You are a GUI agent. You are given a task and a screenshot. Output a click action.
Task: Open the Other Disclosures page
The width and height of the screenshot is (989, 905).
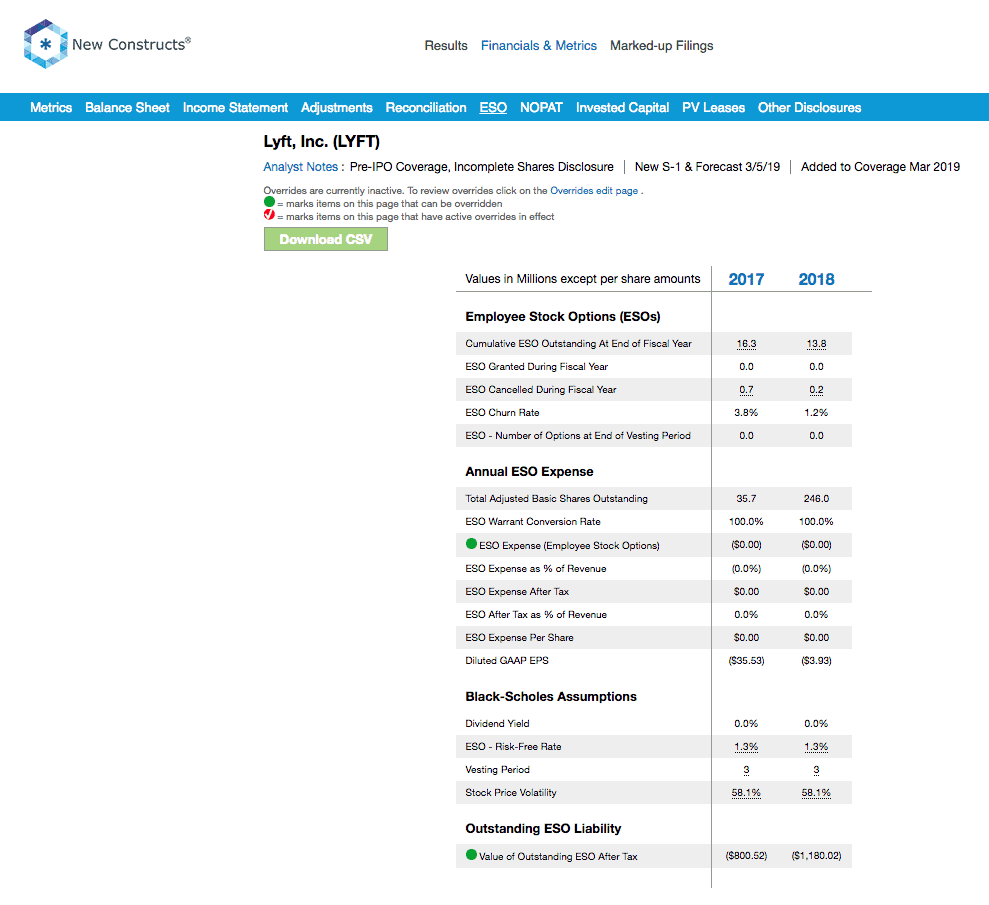click(810, 107)
